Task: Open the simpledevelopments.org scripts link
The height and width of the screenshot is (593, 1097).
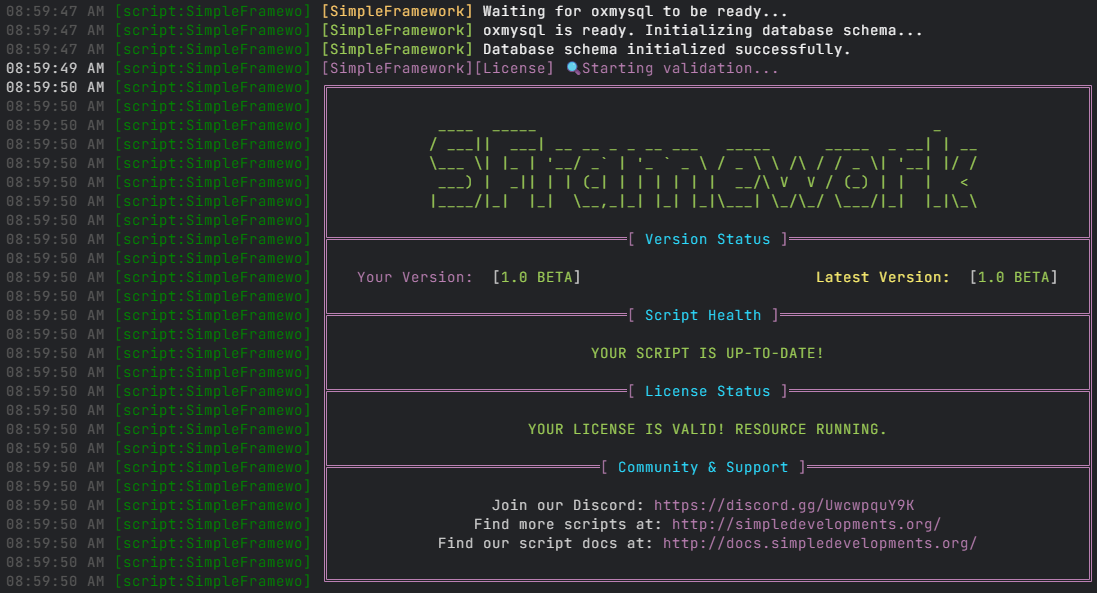Action: 806,524
